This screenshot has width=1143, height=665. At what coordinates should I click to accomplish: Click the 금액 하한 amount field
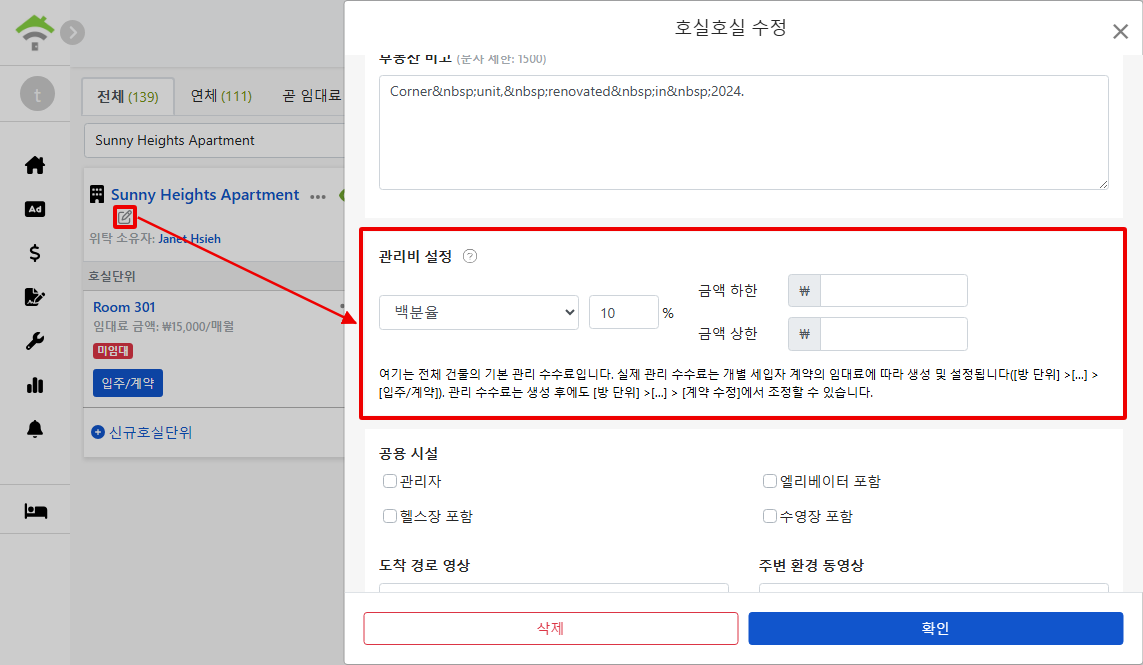(894, 290)
